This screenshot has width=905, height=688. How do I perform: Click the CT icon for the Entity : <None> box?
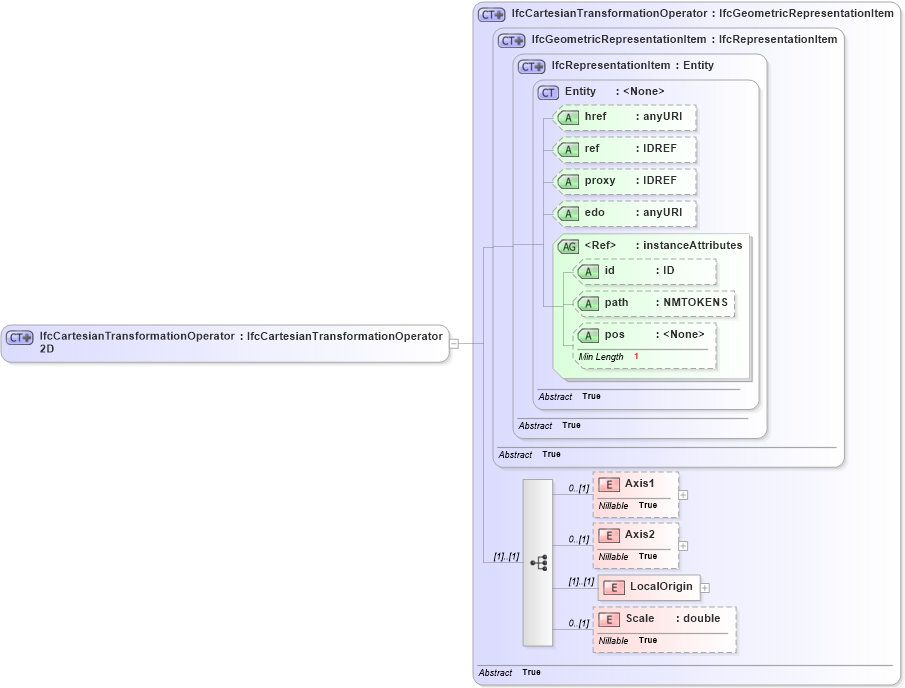point(547,92)
